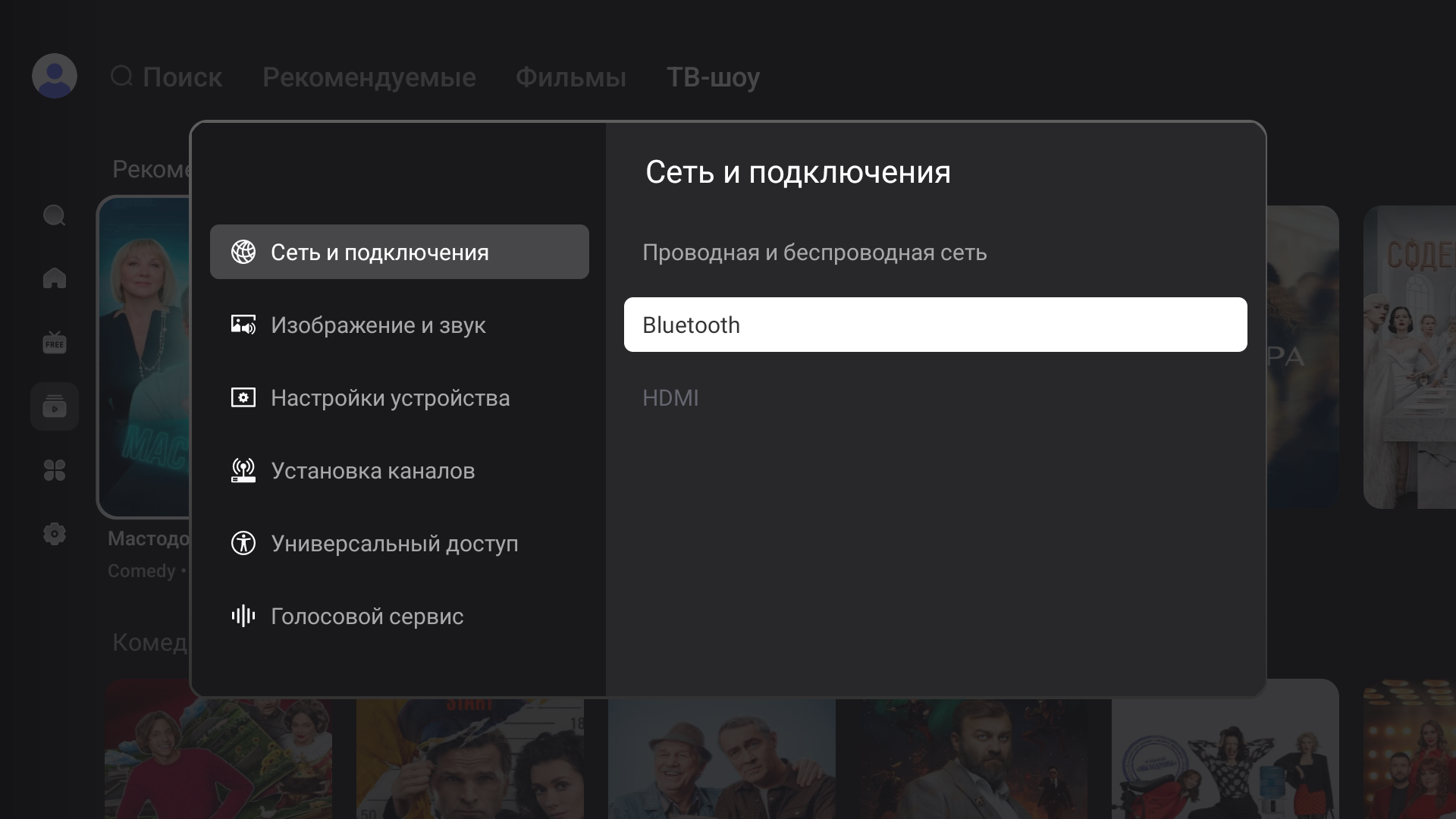Click the globe icon for network settings
Image resolution: width=1456 pixels, height=819 pixels.
[243, 252]
